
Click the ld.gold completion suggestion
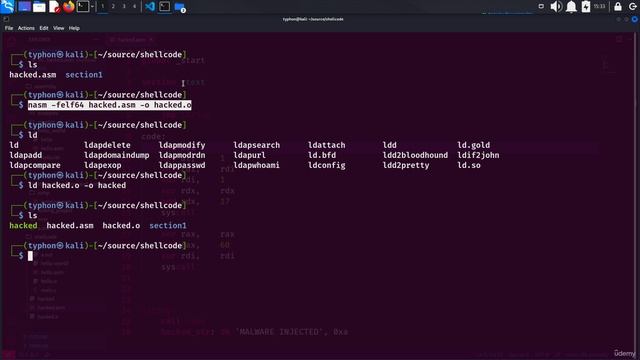tap(473, 145)
